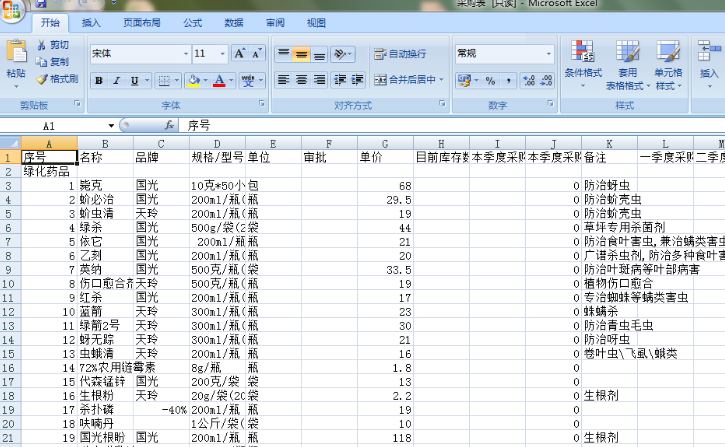Switch to the 插入 (Insert) tab

(91, 23)
